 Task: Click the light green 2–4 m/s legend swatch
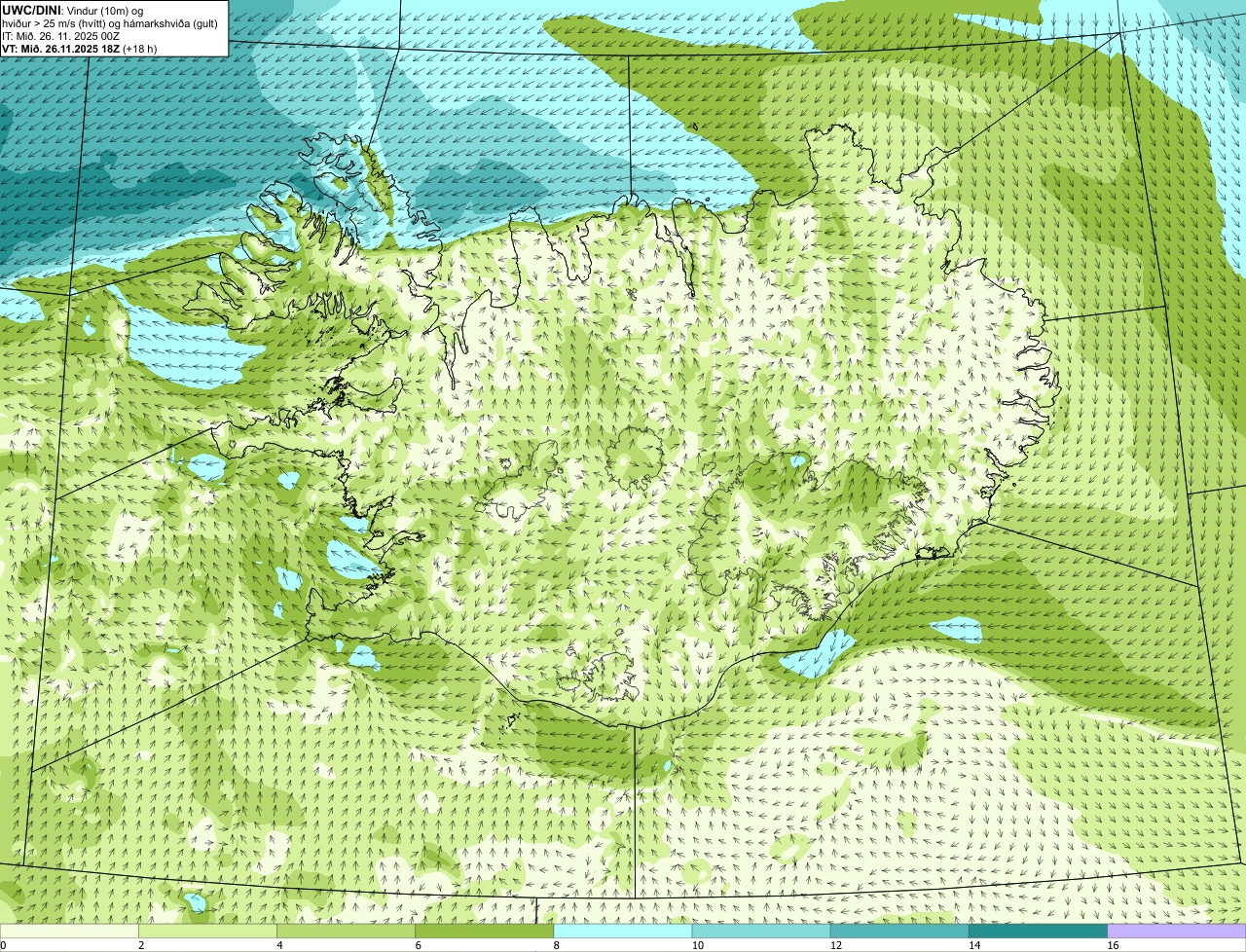click(x=207, y=932)
